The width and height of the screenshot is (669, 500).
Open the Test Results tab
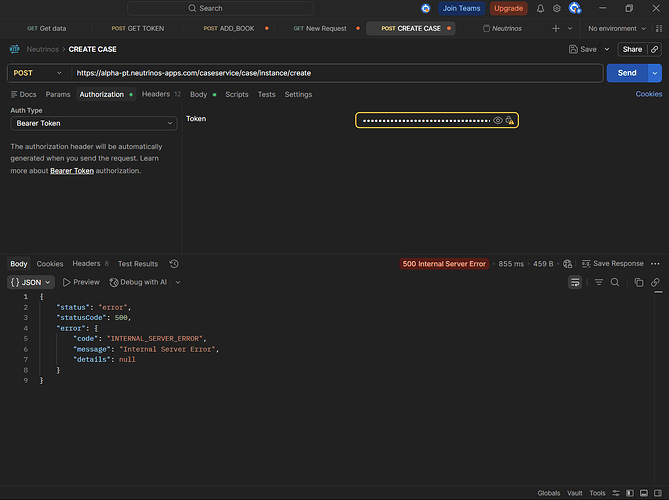tap(138, 264)
